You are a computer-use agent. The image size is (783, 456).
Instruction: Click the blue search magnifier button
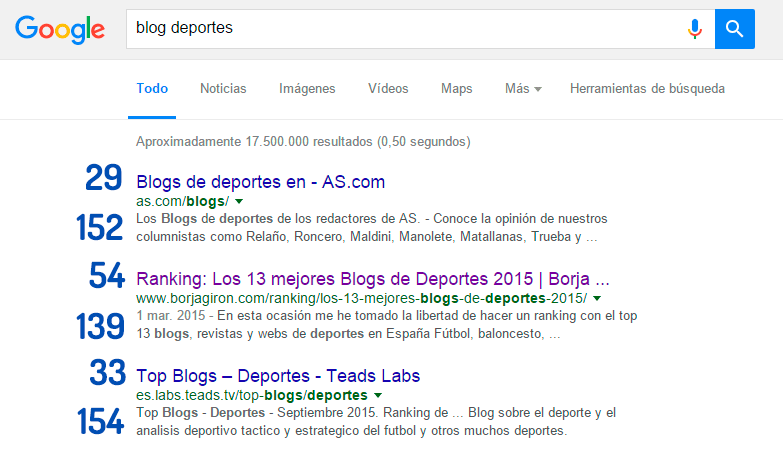point(735,29)
